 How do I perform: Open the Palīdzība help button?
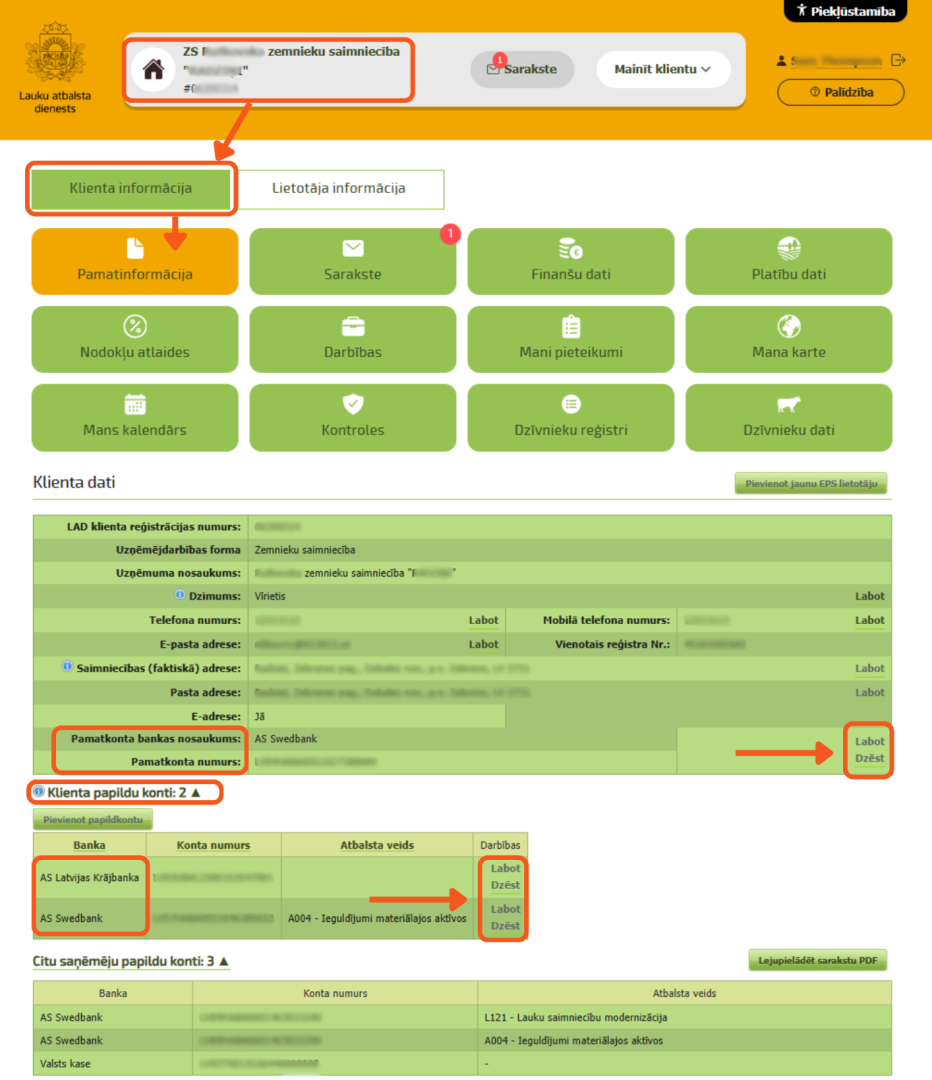pyautogui.click(x=840, y=92)
